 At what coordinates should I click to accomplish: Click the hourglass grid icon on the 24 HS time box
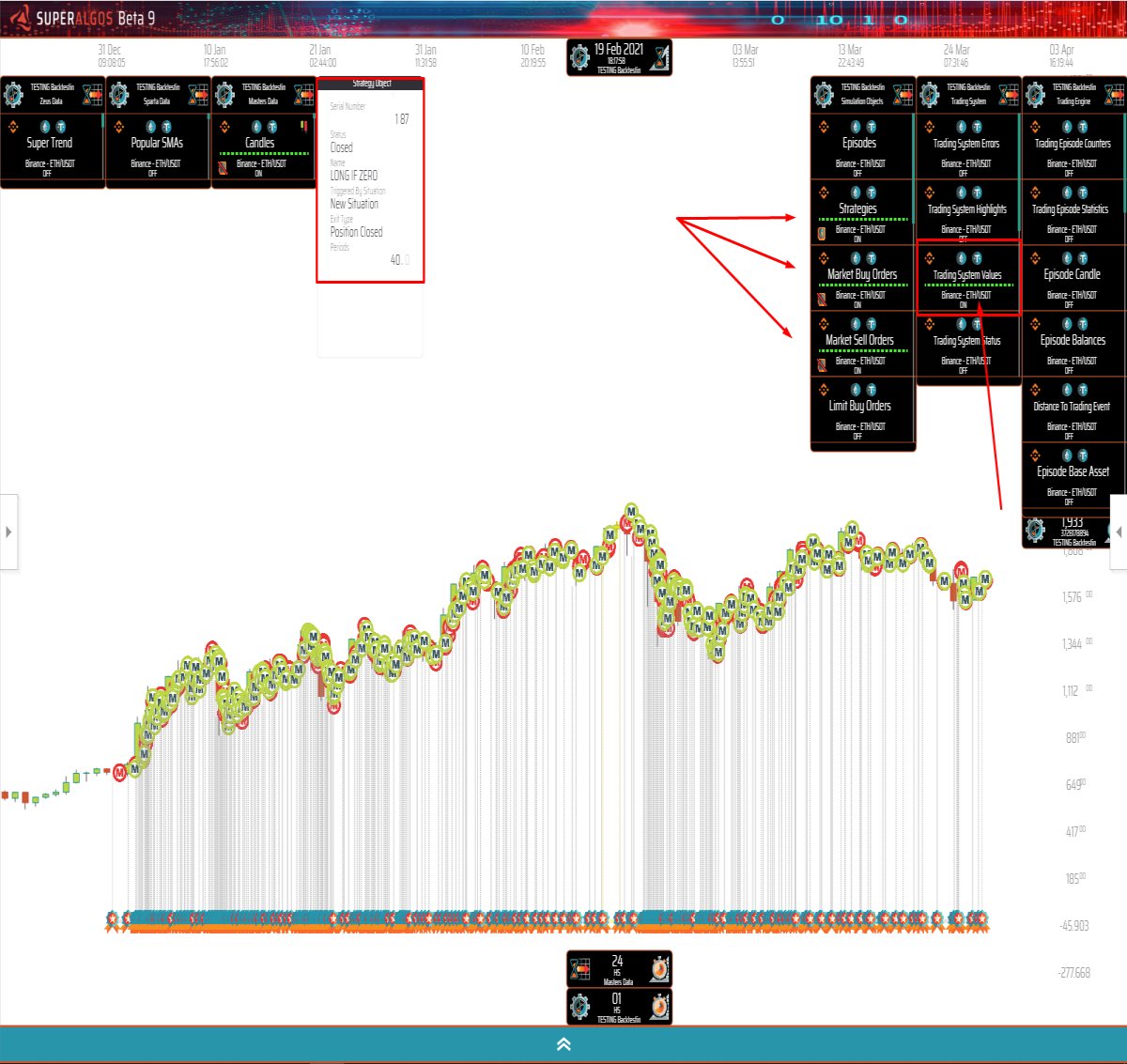point(580,968)
